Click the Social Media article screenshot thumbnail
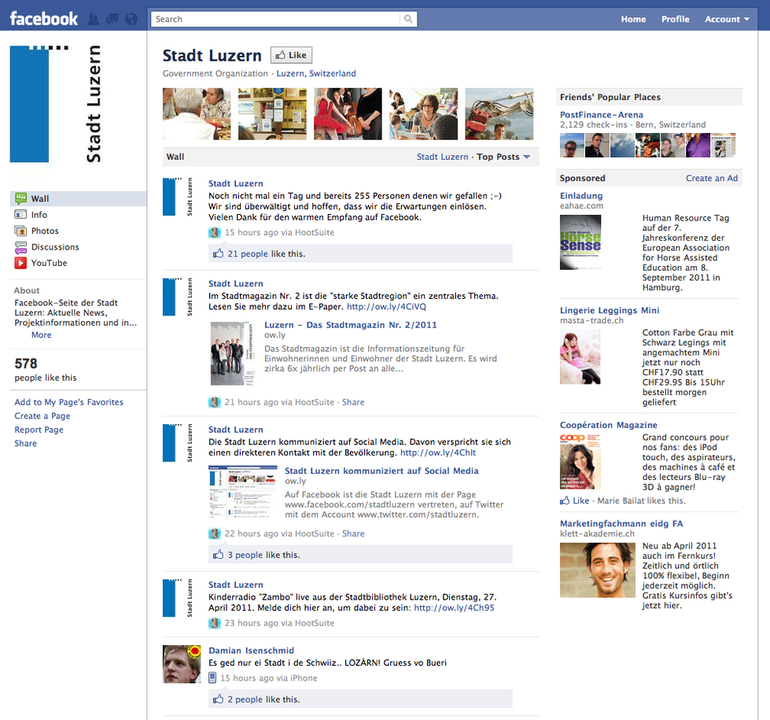The image size is (770, 720). click(243, 492)
